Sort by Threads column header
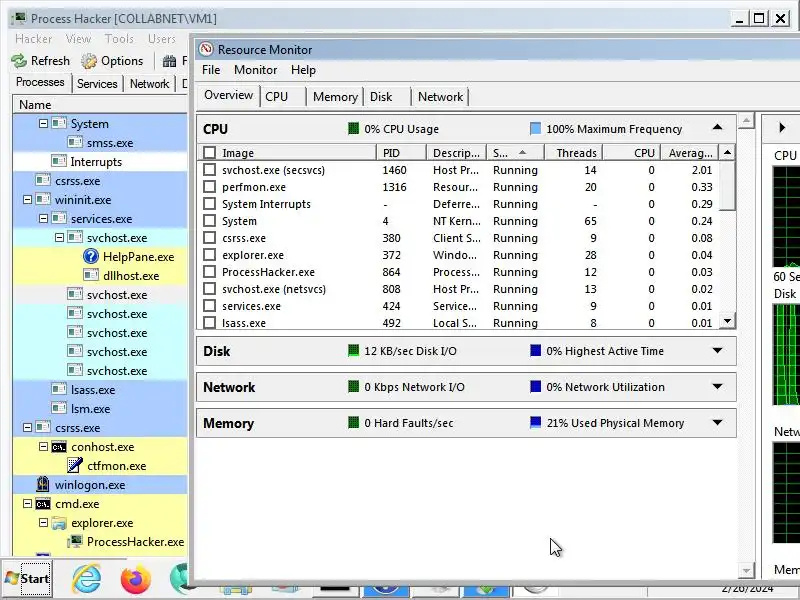The width and height of the screenshot is (800, 600). click(x=574, y=153)
